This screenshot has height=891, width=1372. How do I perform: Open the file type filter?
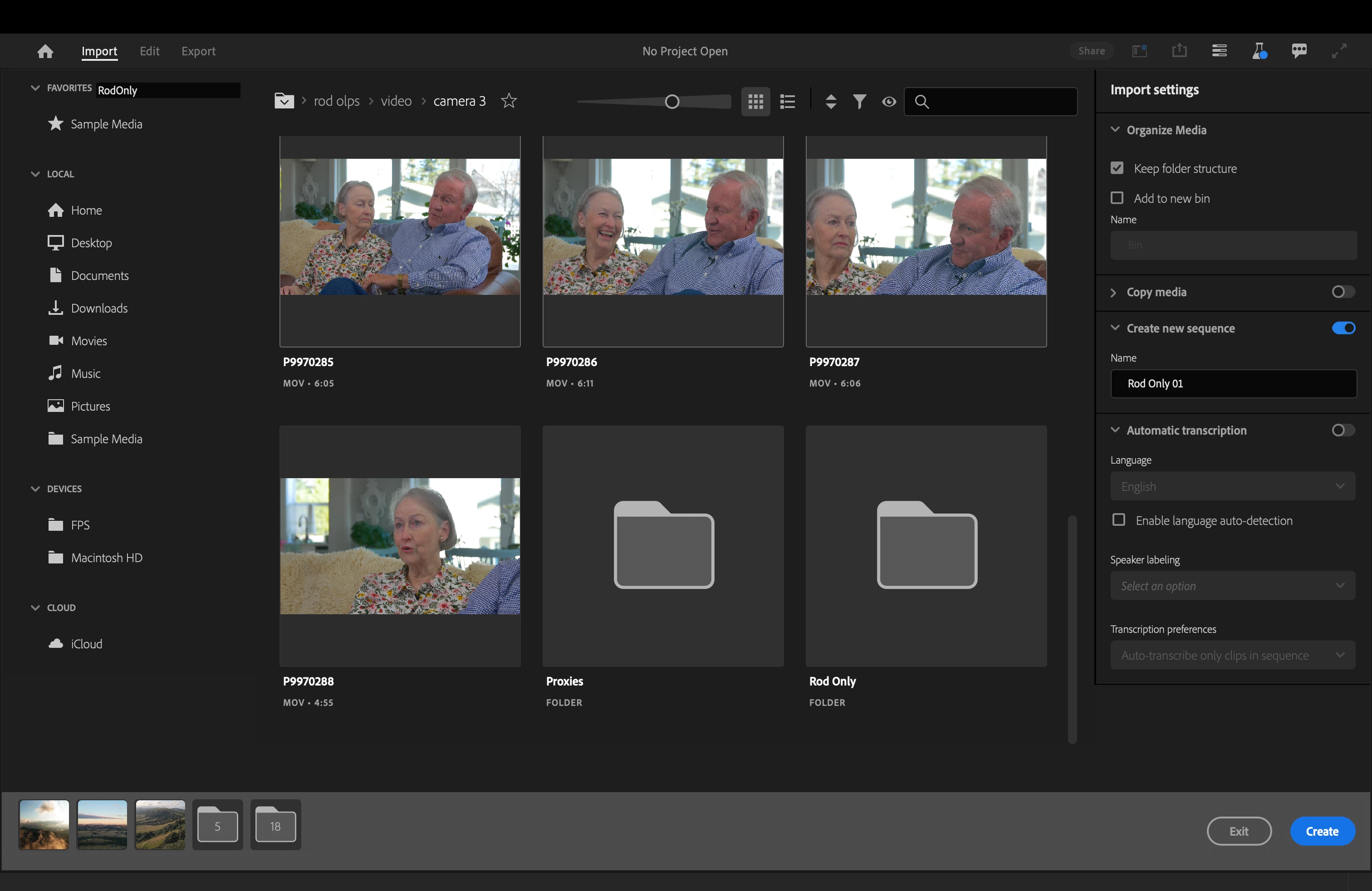(x=859, y=102)
